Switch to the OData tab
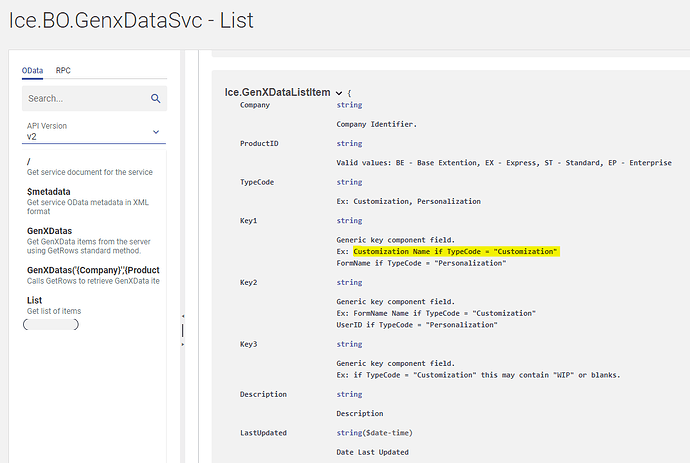690x463 pixels. tap(32, 70)
